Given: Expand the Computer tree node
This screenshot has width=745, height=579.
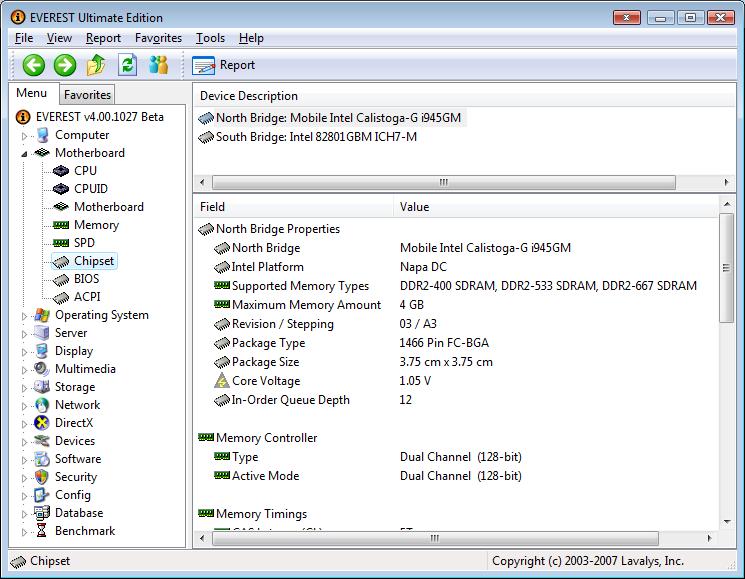Looking at the screenshot, I should coord(23,136).
